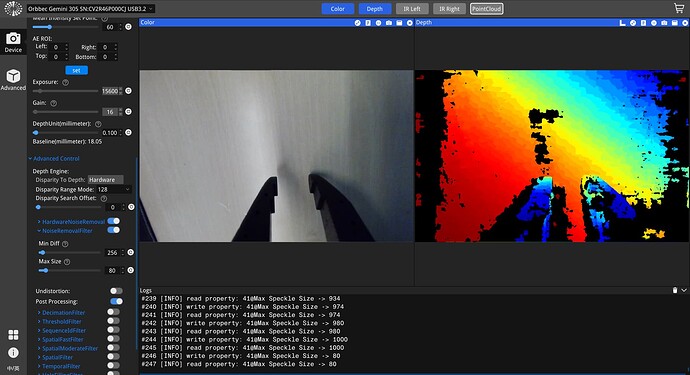The width and height of the screenshot is (690, 375).
Task: Click the Orbbec logo at top left
Action: pos(13,8)
